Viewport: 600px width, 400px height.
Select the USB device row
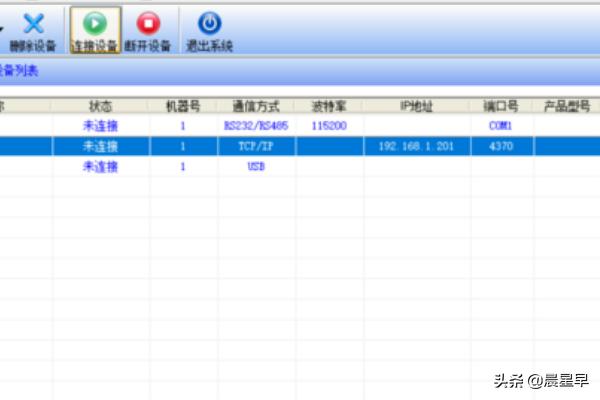pyautogui.click(x=256, y=166)
